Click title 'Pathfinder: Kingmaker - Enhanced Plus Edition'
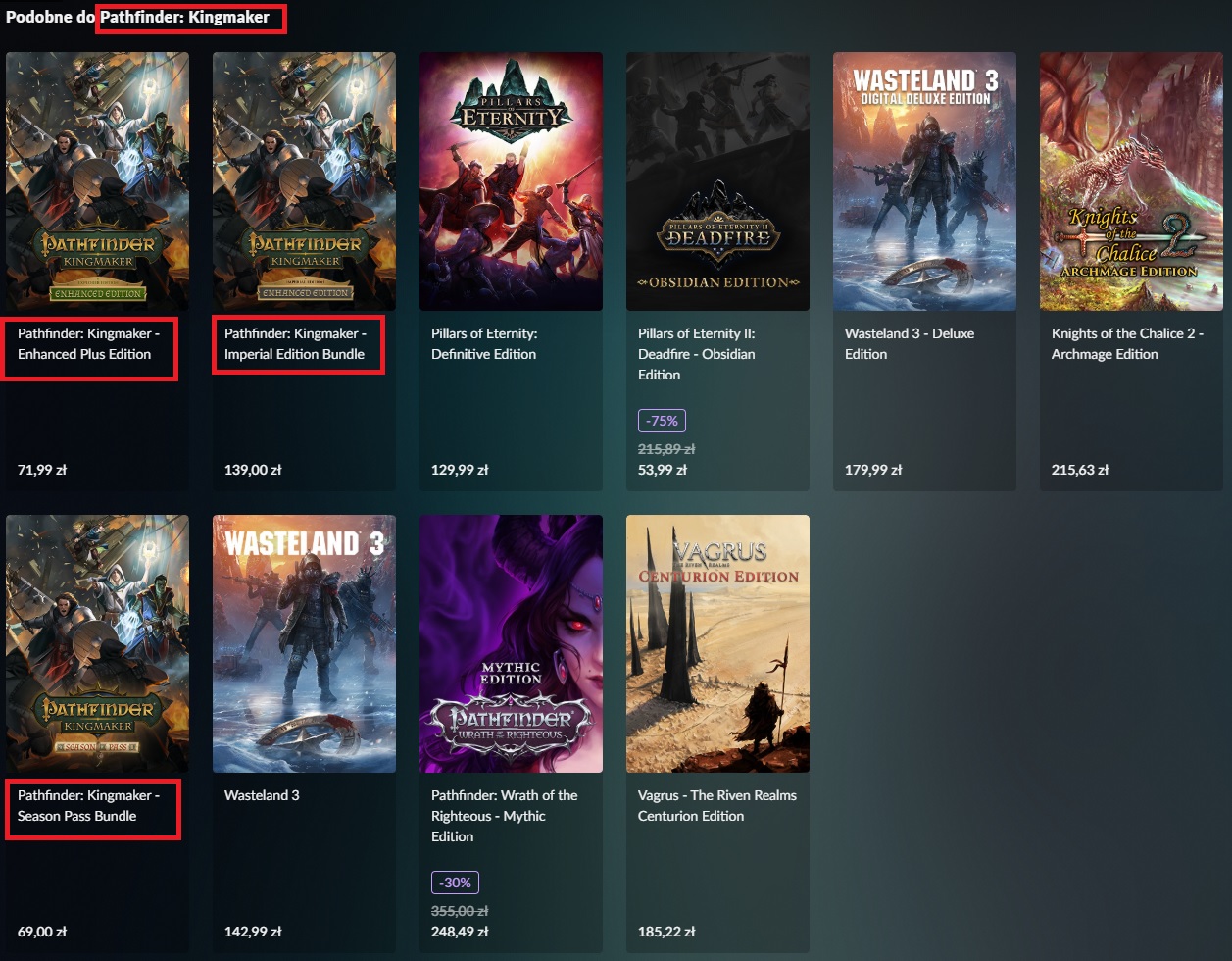Image resolution: width=1232 pixels, height=961 pixels. point(88,344)
